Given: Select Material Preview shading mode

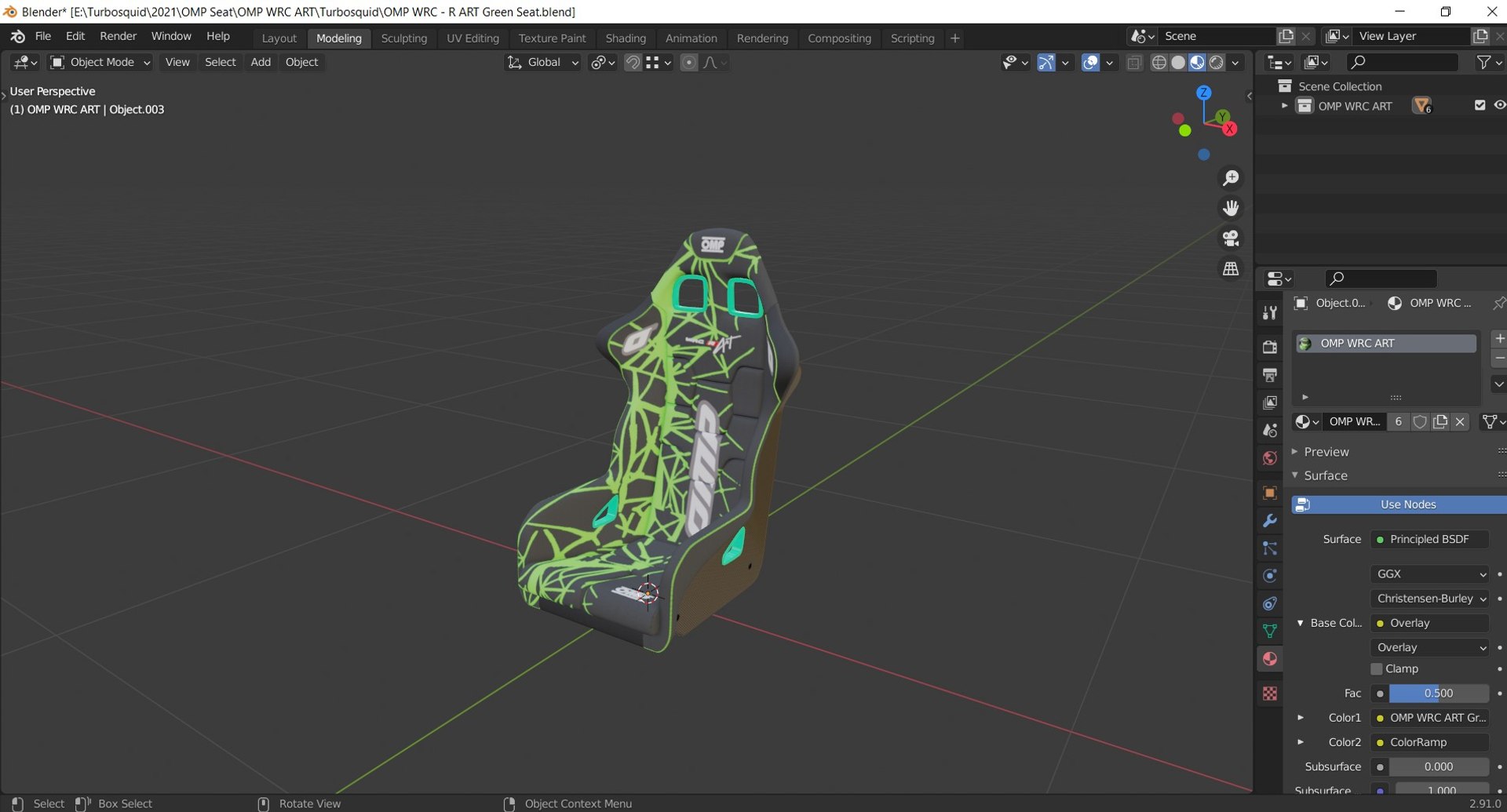Looking at the screenshot, I should coord(1197,63).
